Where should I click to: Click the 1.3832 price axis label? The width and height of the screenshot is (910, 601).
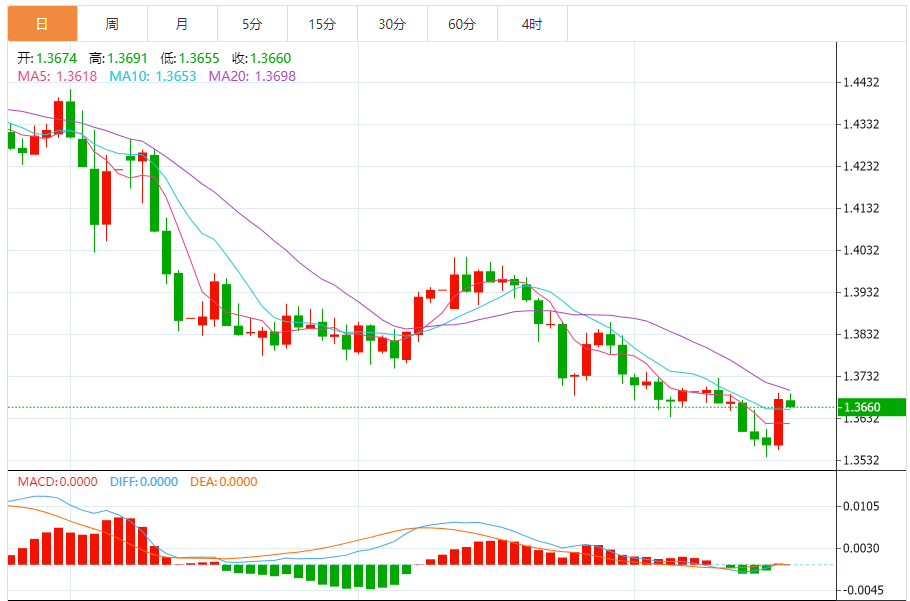[863, 335]
